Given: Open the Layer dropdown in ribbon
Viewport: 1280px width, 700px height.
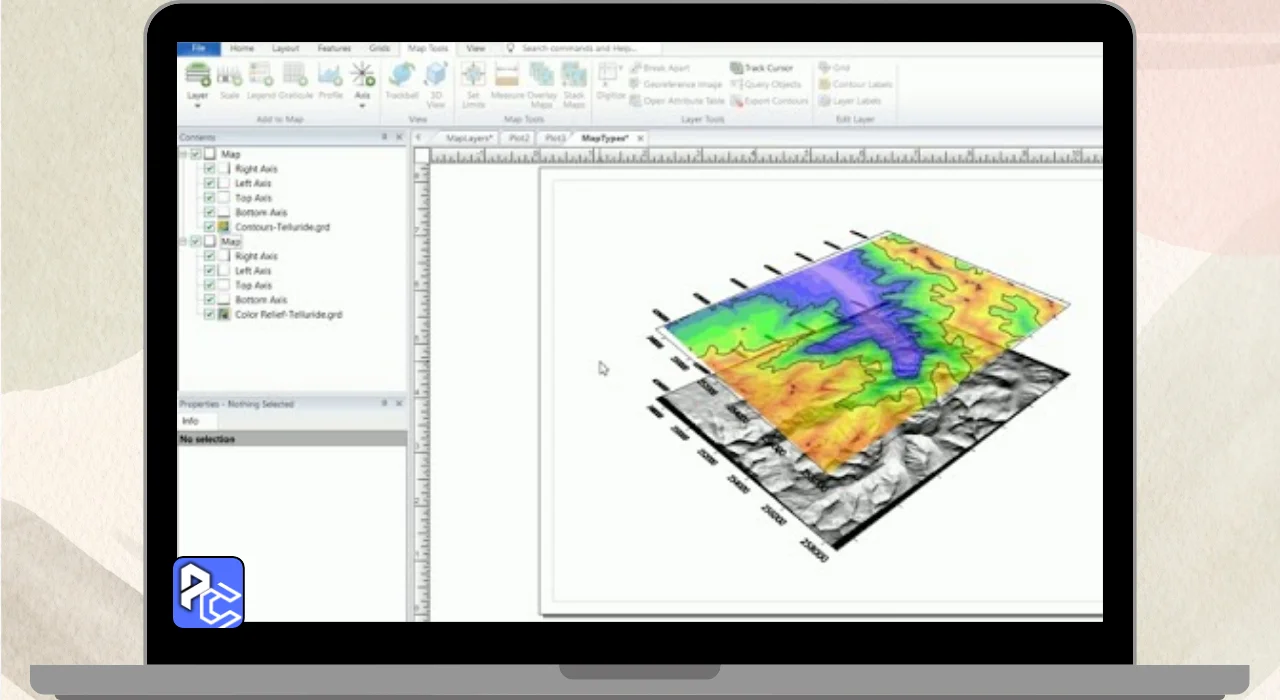Looking at the screenshot, I should click(x=197, y=103).
